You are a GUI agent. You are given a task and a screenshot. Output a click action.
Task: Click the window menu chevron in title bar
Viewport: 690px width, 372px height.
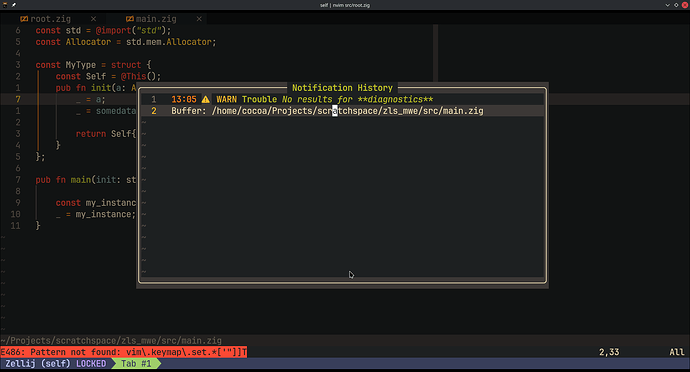668,5
